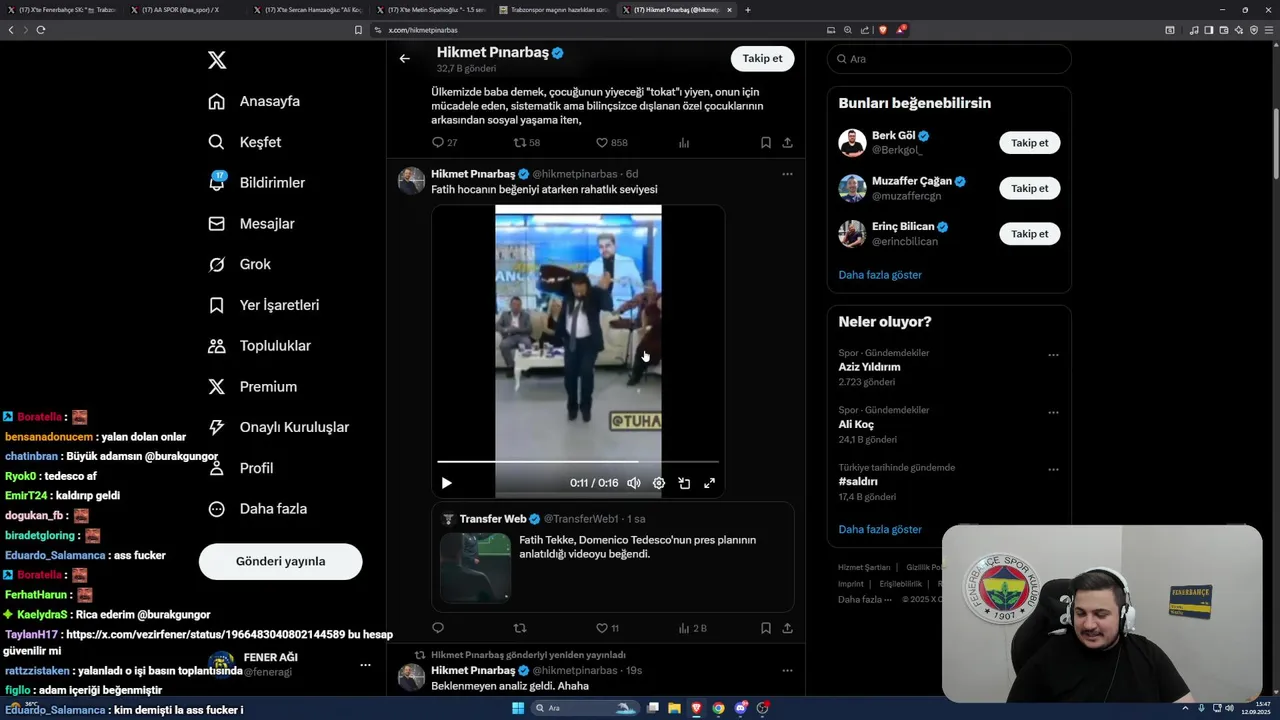Follow Hikmet Pınarbaş with Takip et

762,58
